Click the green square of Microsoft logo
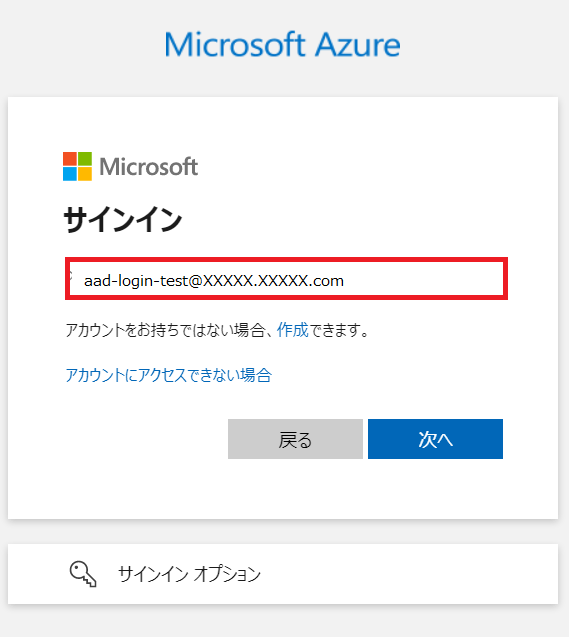569x637 pixels. 85,159
